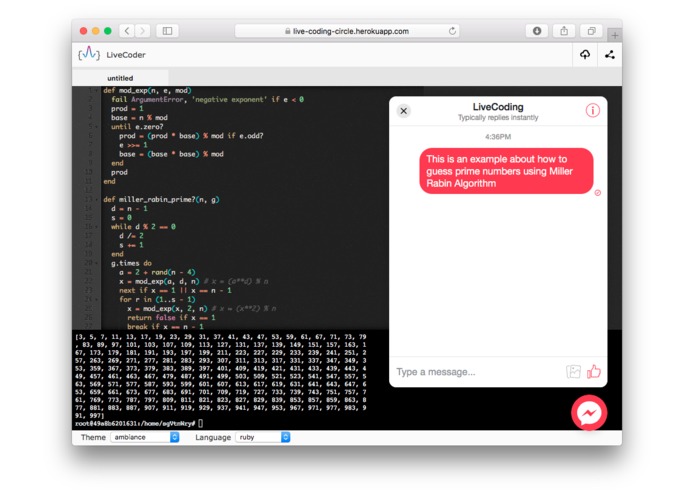The height and width of the screenshot is (494, 695).
Task: Click the Messenger chat bubble button
Action: click(589, 413)
